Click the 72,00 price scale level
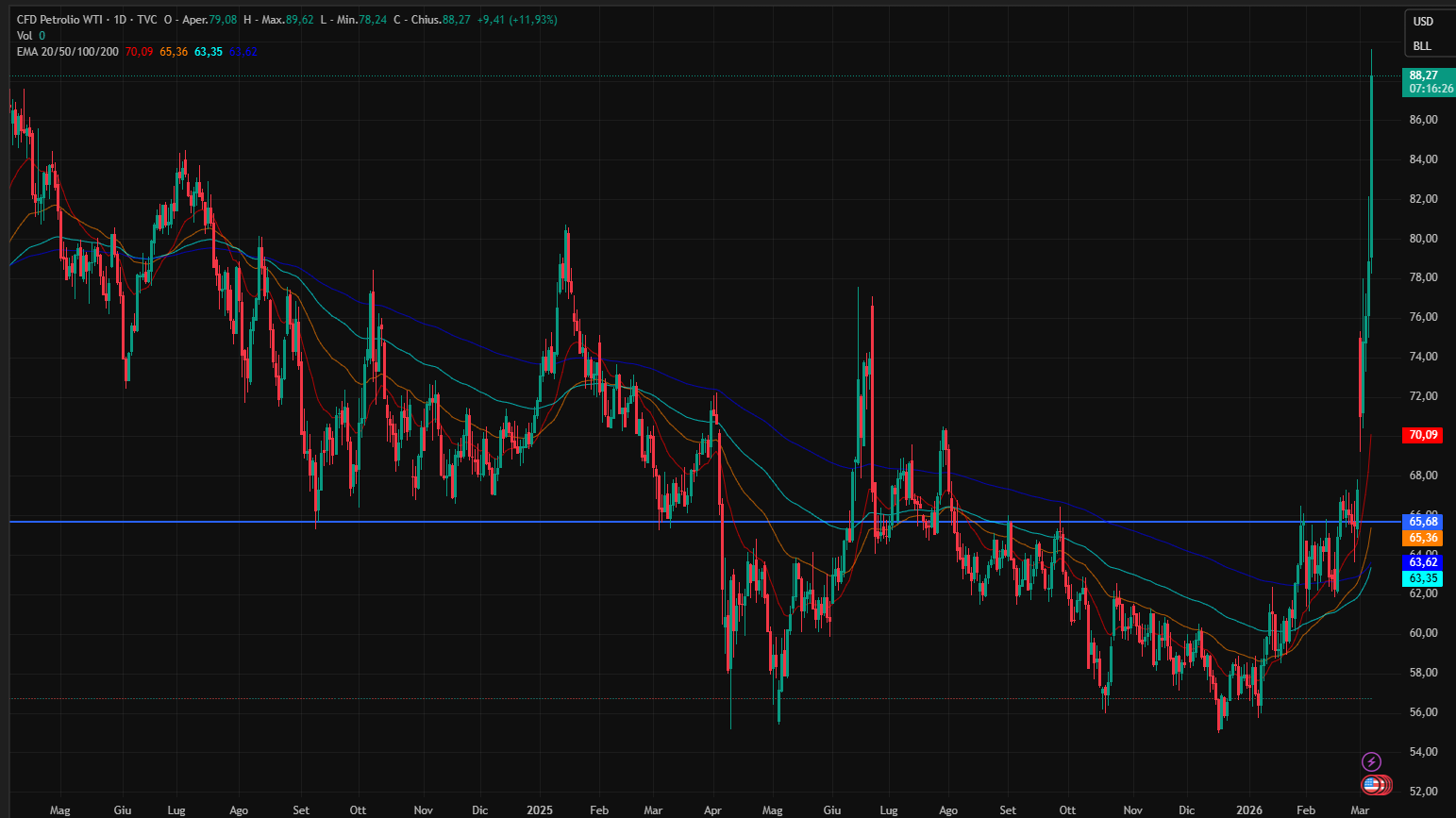The height and width of the screenshot is (818, 1456). tap(1423, 396)
